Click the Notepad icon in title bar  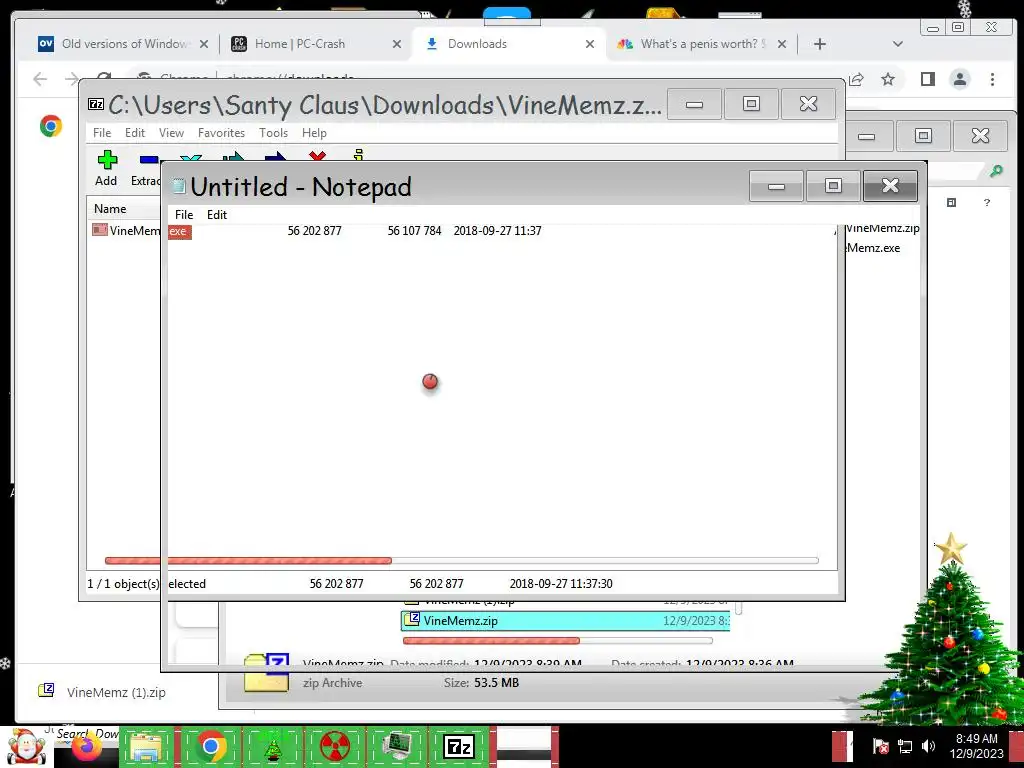(x=178, y=187)
